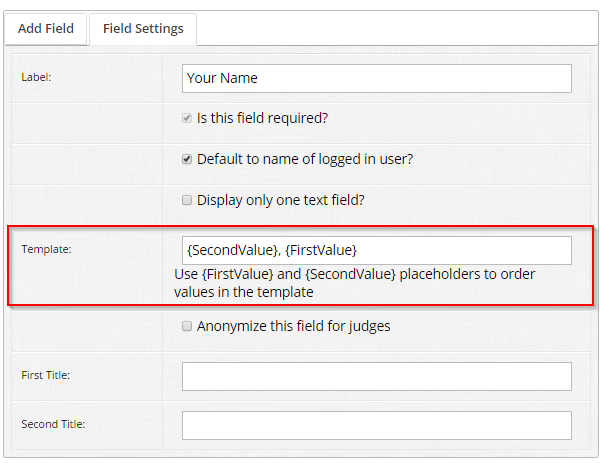
Task: Toggle the Is this field required checkbox
Action: point(187,118)
